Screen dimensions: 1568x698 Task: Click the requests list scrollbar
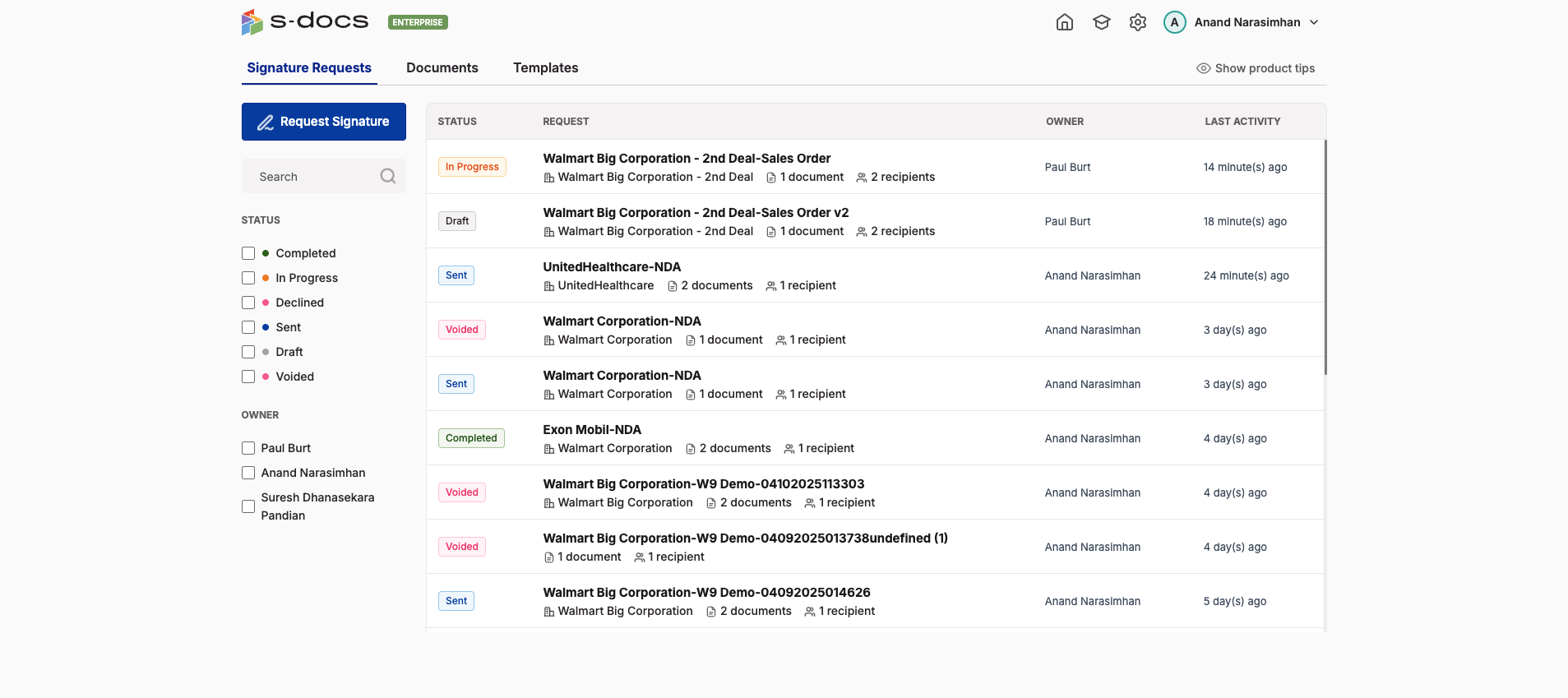1325,257
